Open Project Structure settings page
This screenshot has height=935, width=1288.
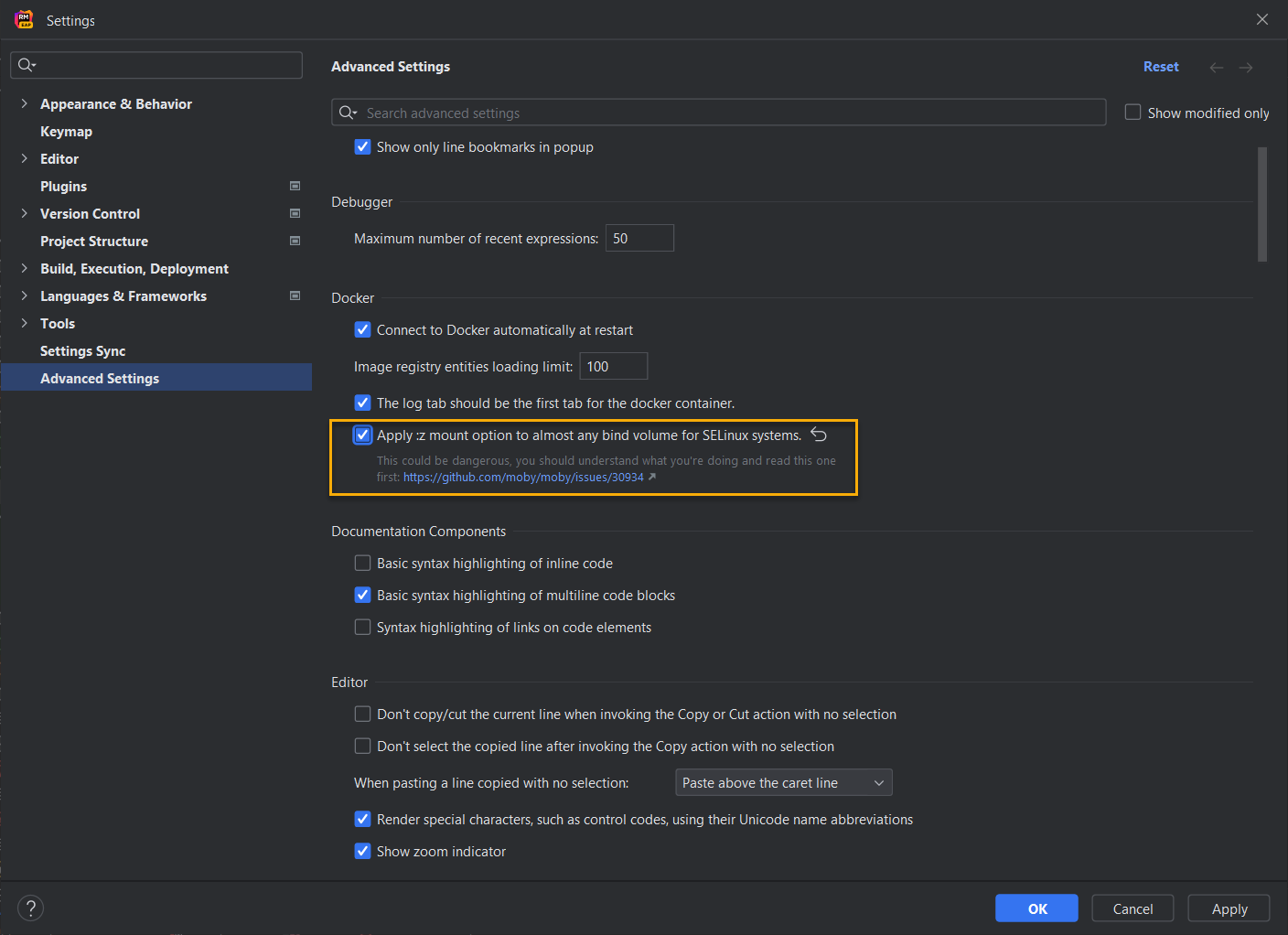tap(94, 241)
